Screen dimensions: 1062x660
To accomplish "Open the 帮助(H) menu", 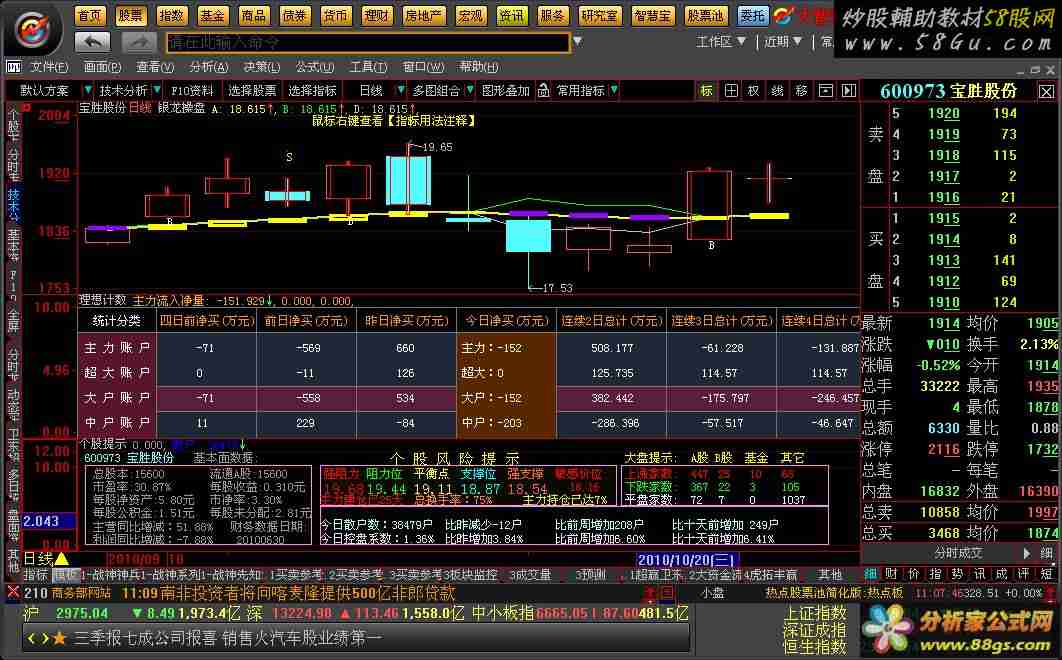I will point(479,66).
